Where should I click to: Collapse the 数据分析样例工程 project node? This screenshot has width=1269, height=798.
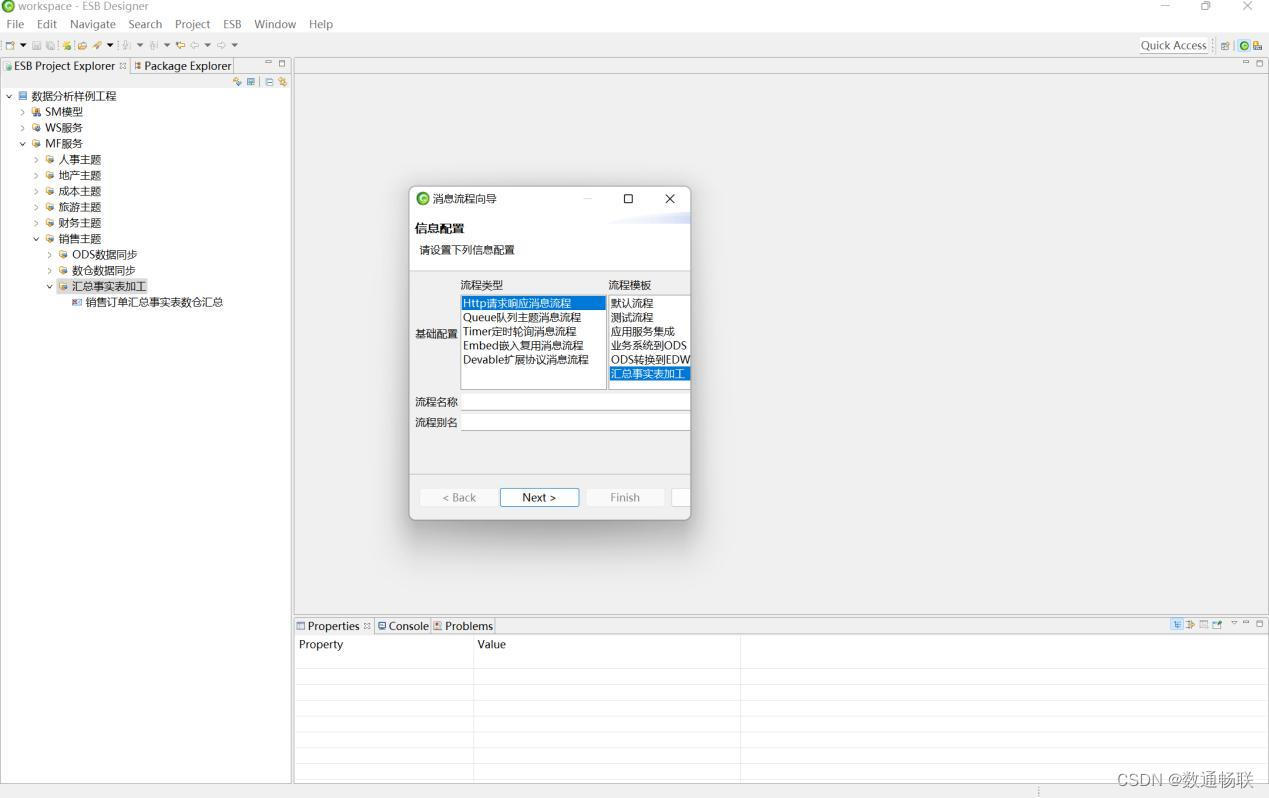[9, 96]
